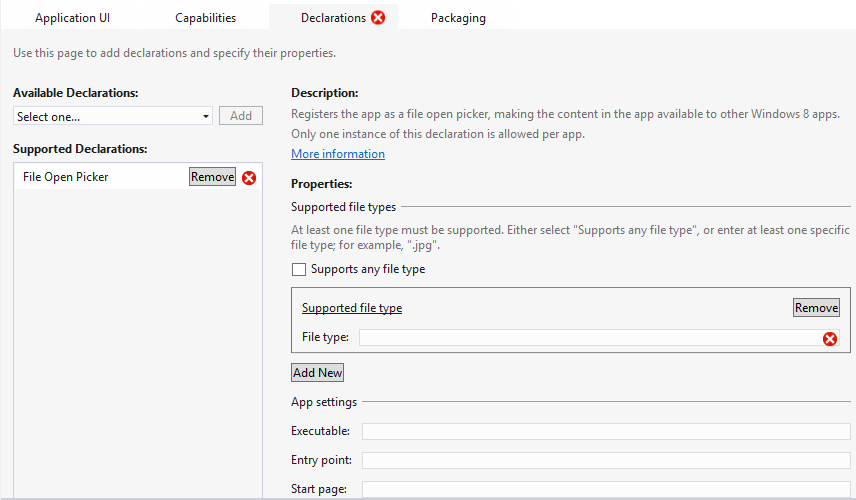Viewport: 856px width, 500px height.
Task: Go to the Packaging tab
Action: tap(458, 18)
